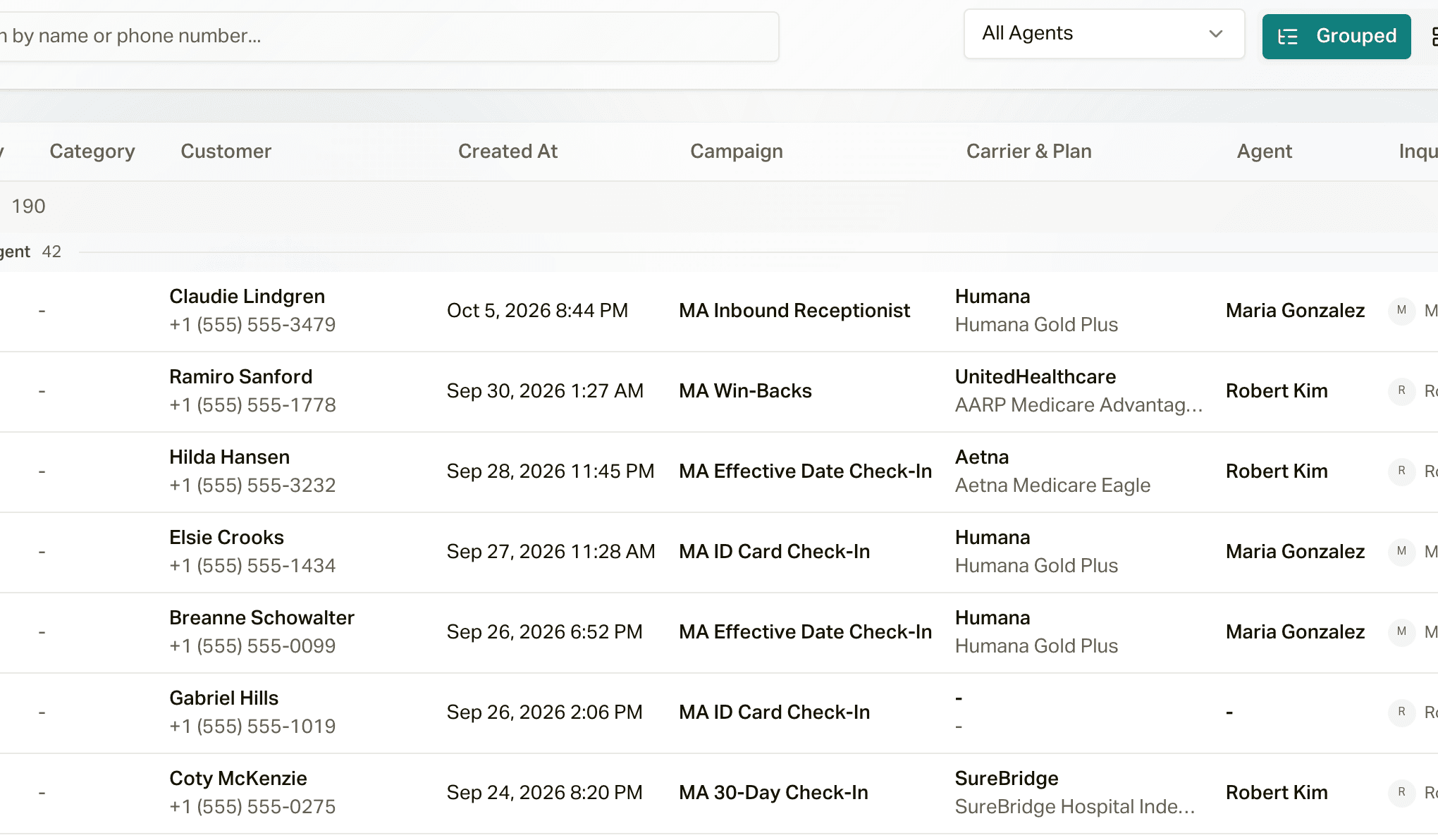Open customer Claudie Lindgren
Image resolution: width=1438 pixels, height=840 pixels.
pos(247,297)
